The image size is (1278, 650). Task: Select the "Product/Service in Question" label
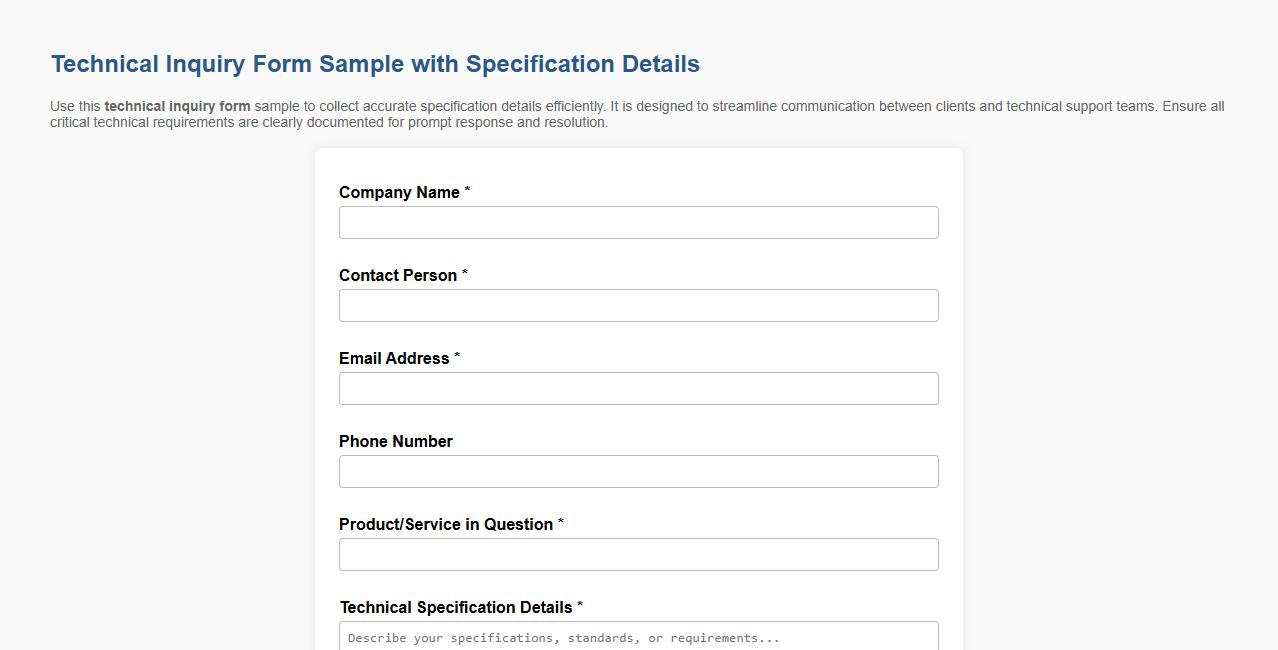click(445, 524)
